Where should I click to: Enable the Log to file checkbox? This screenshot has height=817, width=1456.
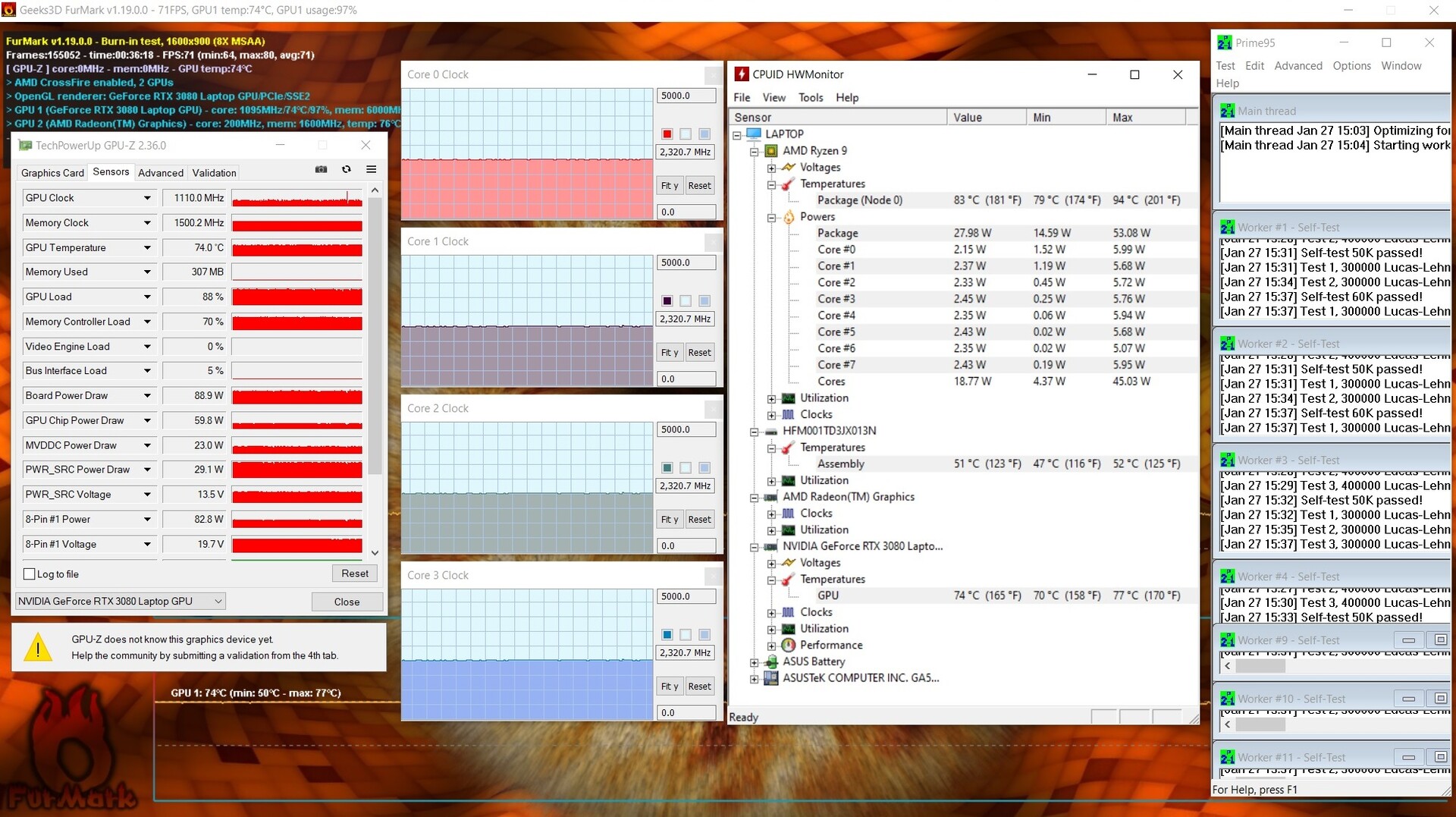coord(30,574)
